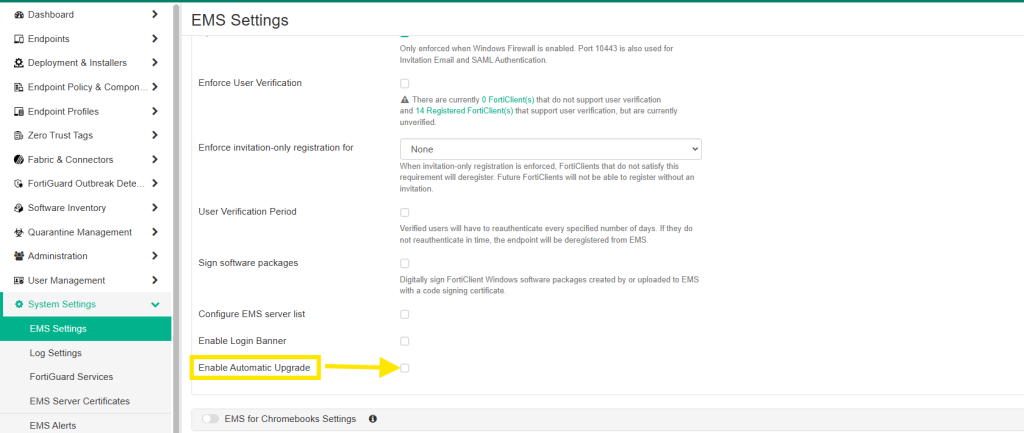Expand the Dashboard menu chevron

coord(155,14)
